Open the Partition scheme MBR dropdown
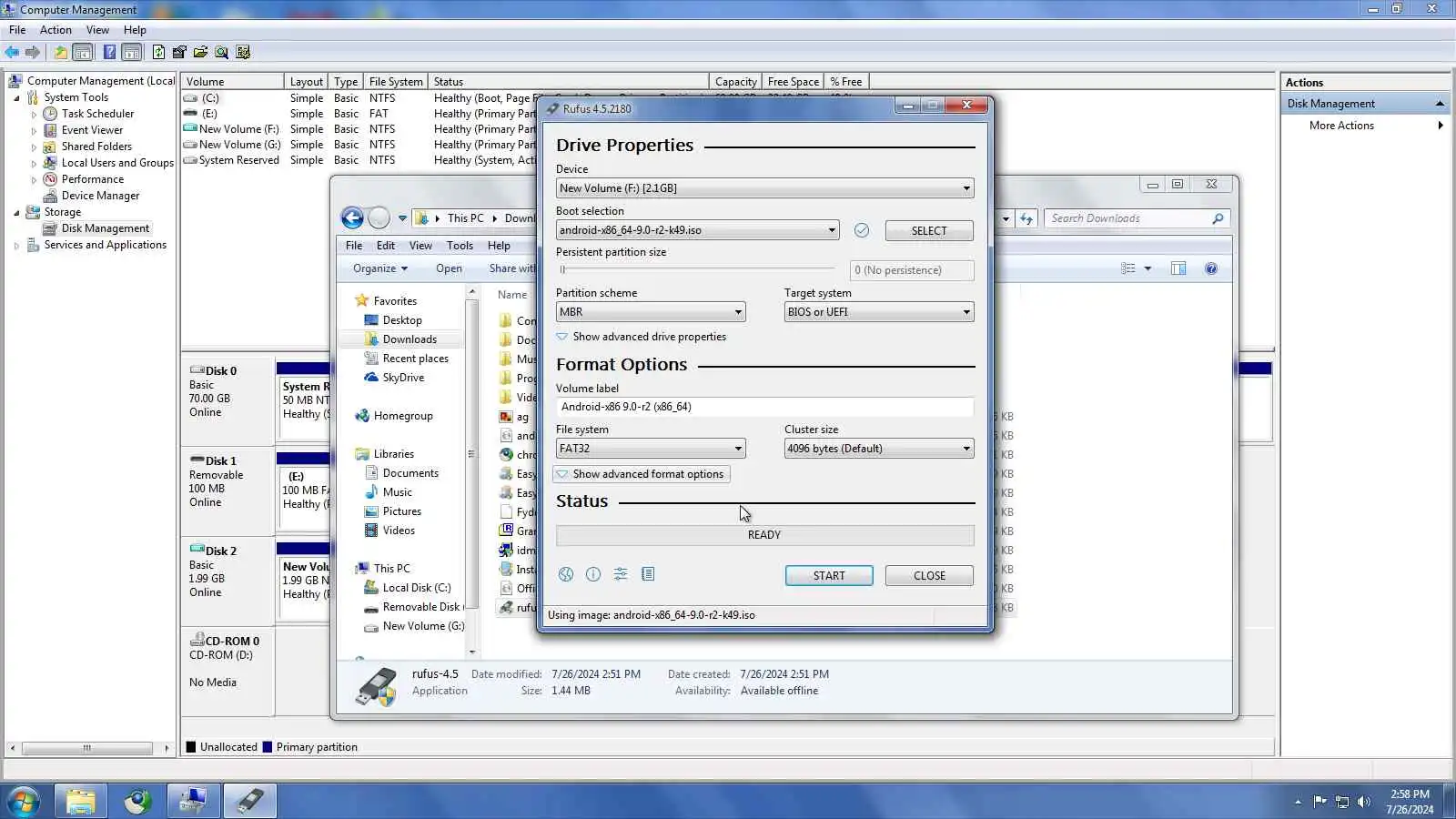The image size is (1456, 819). coord(651,312)
